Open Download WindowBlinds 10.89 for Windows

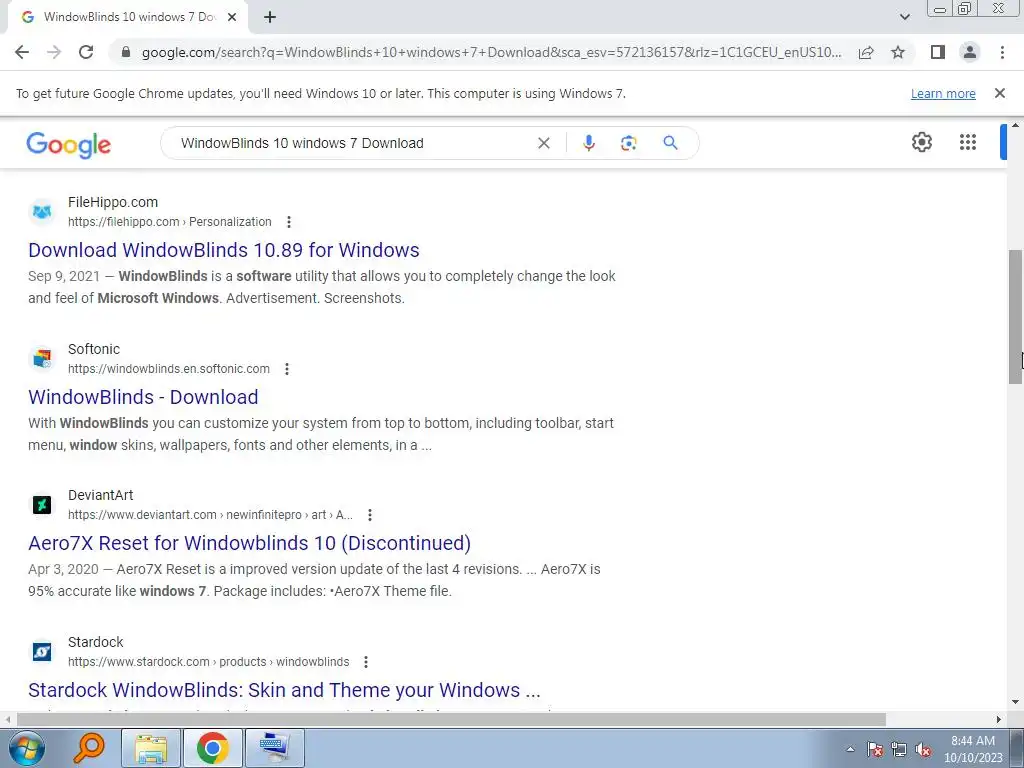223,250
